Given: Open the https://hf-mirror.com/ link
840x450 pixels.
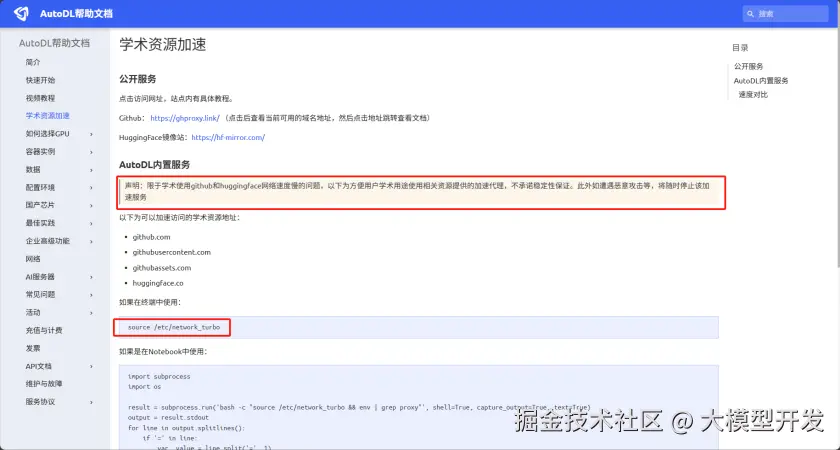Looking at the screenshot, I should [228, 138].
